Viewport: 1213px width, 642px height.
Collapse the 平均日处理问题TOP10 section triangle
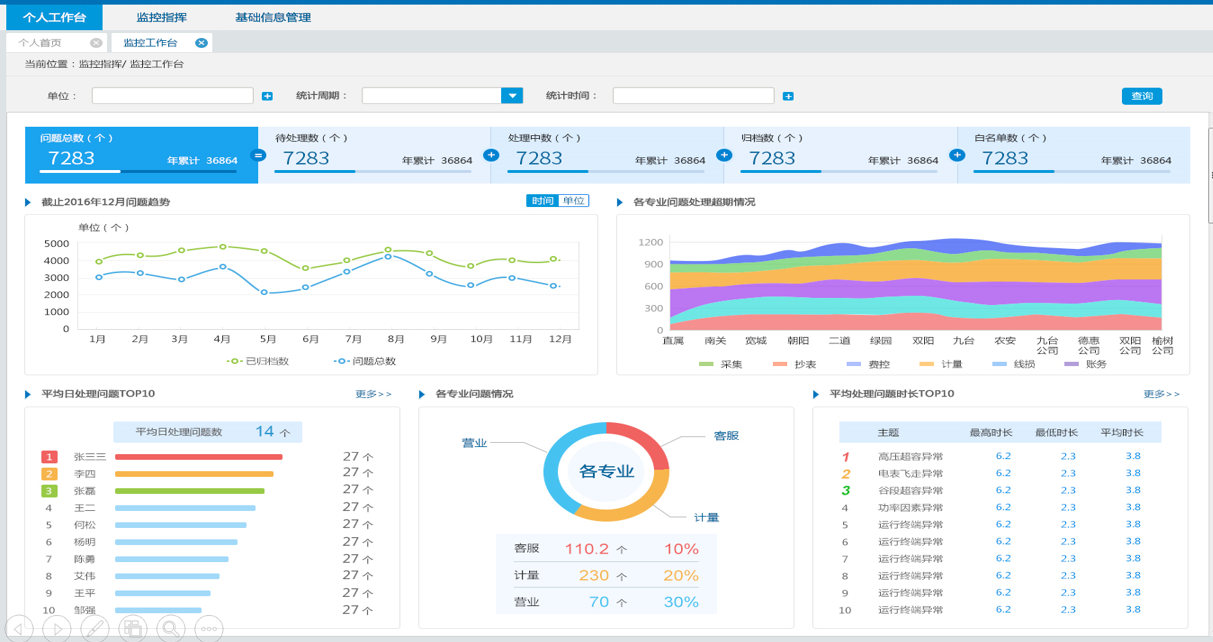tap(28, 394)
